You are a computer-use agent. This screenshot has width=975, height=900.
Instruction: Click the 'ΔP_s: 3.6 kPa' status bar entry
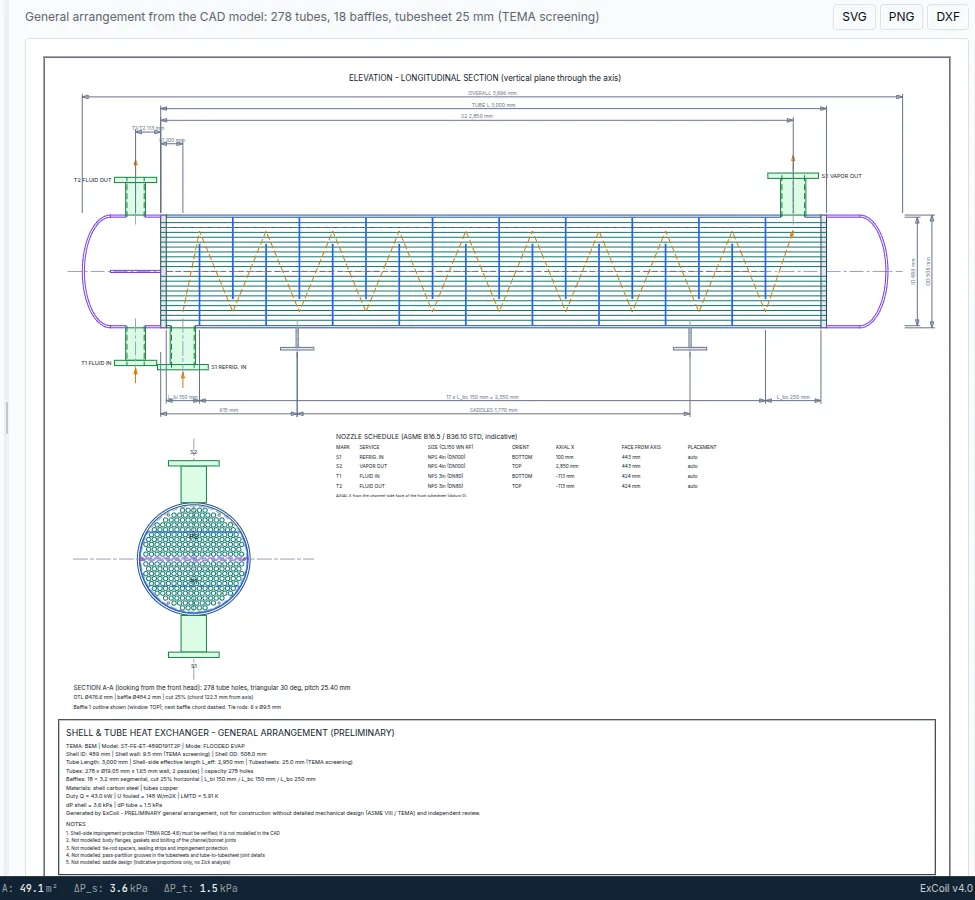tap(111, 888)
